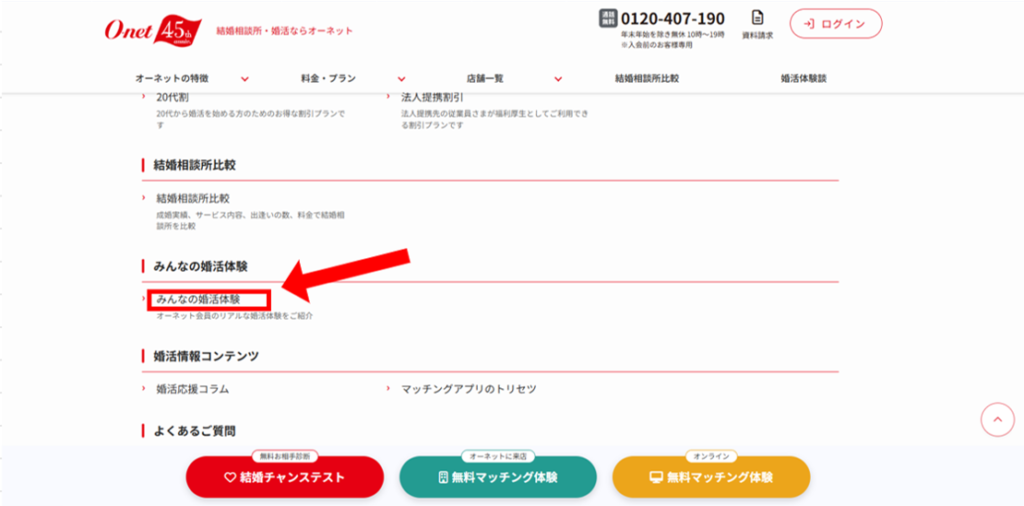Click the オーネット会員のリアルな婚活体験をご紹介 description
1024x506 pixels.
[x=235, y=316]
